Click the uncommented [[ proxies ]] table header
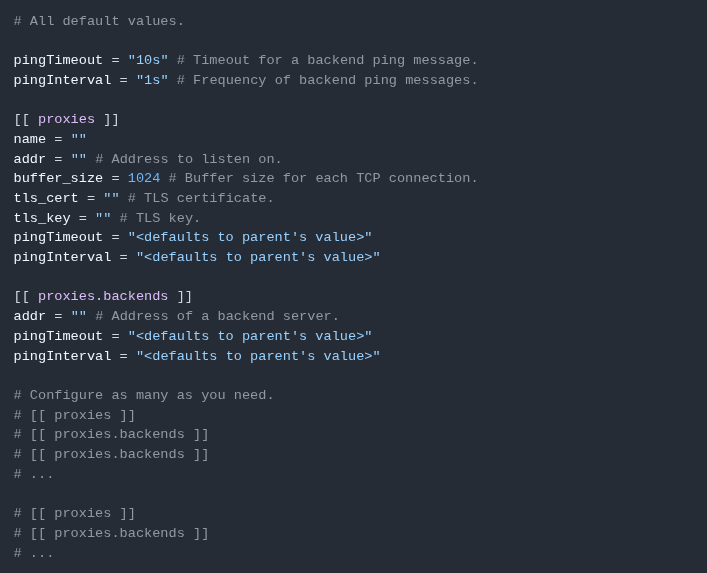The height and width of the screenshot is (573, 707). [x=66, y=119]
